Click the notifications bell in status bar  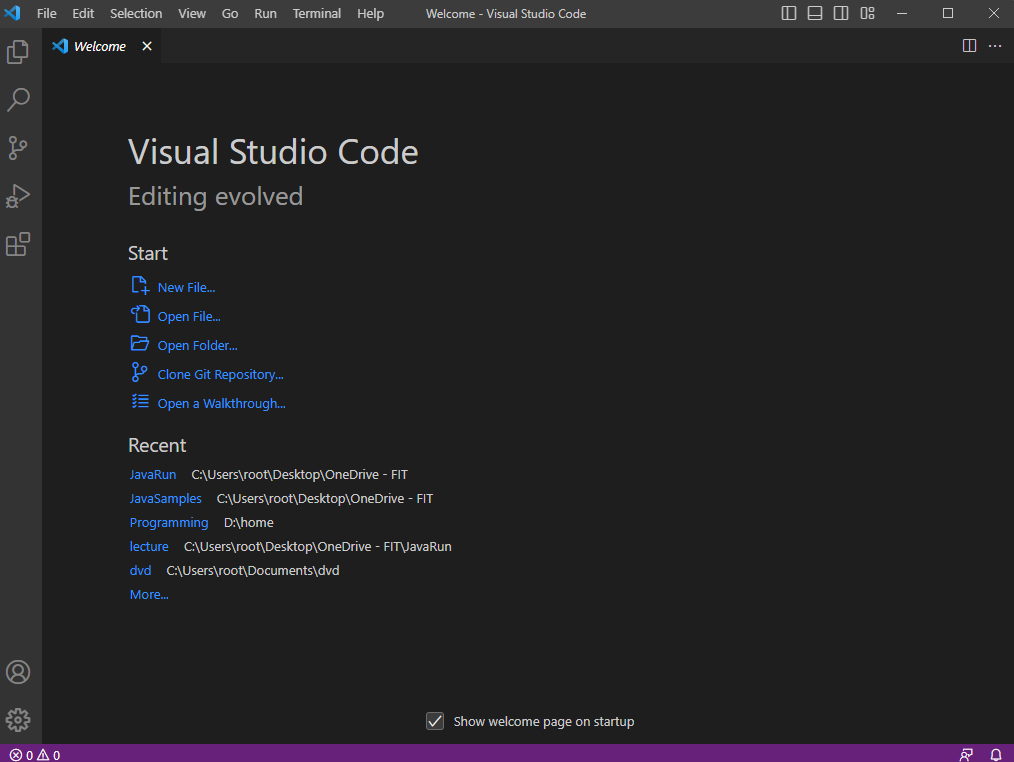(996, 755)
